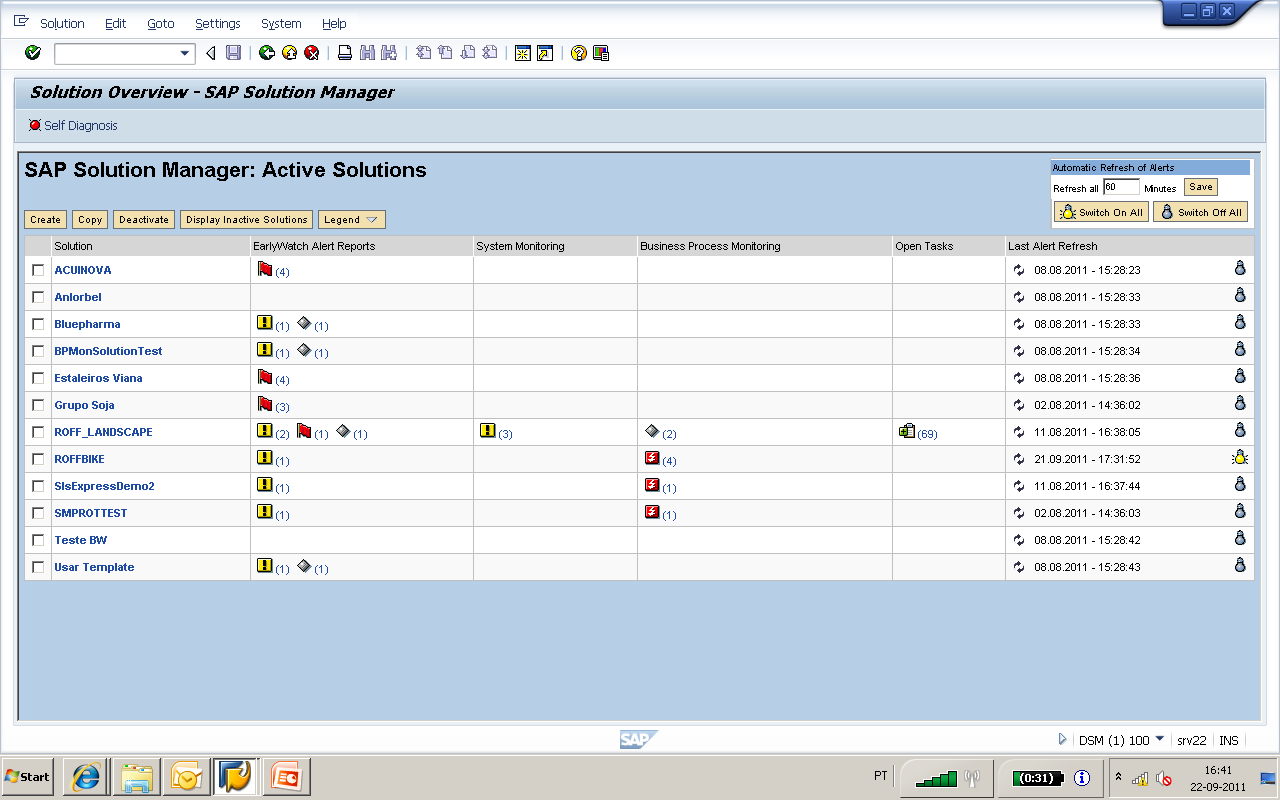This screenshot has width=1280, height=800.
Task: Click the Open Tasks icon for ROFF_LANDSCAPE
Action: pos(907,431)
